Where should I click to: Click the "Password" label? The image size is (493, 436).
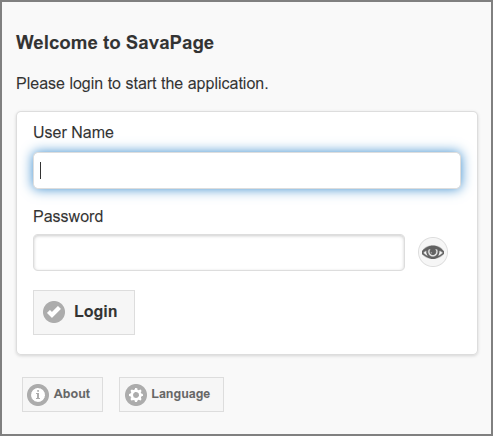(68, 216)
